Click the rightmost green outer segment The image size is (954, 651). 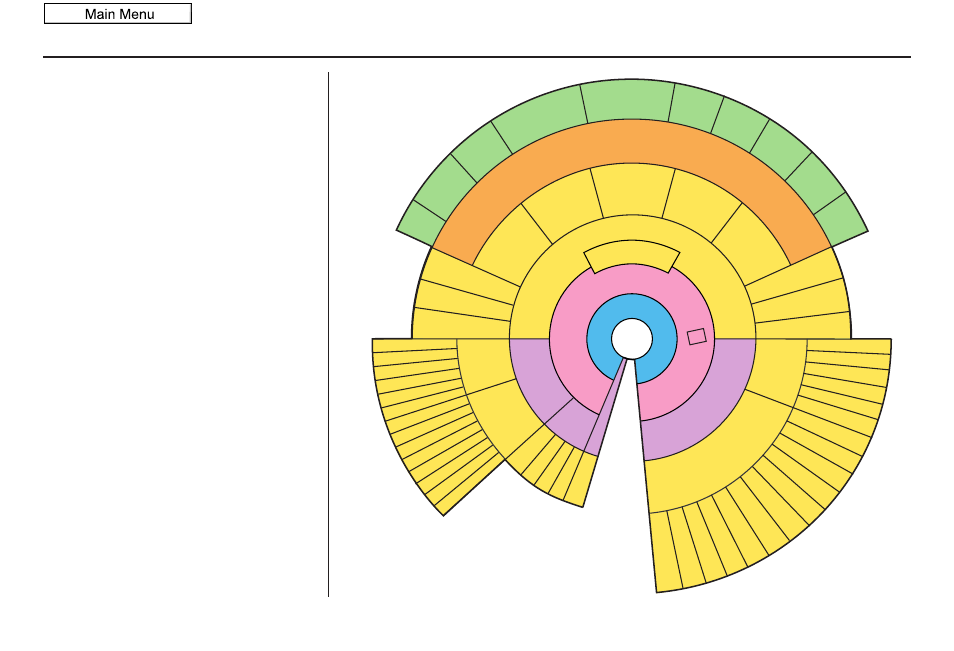click(842, 221)
